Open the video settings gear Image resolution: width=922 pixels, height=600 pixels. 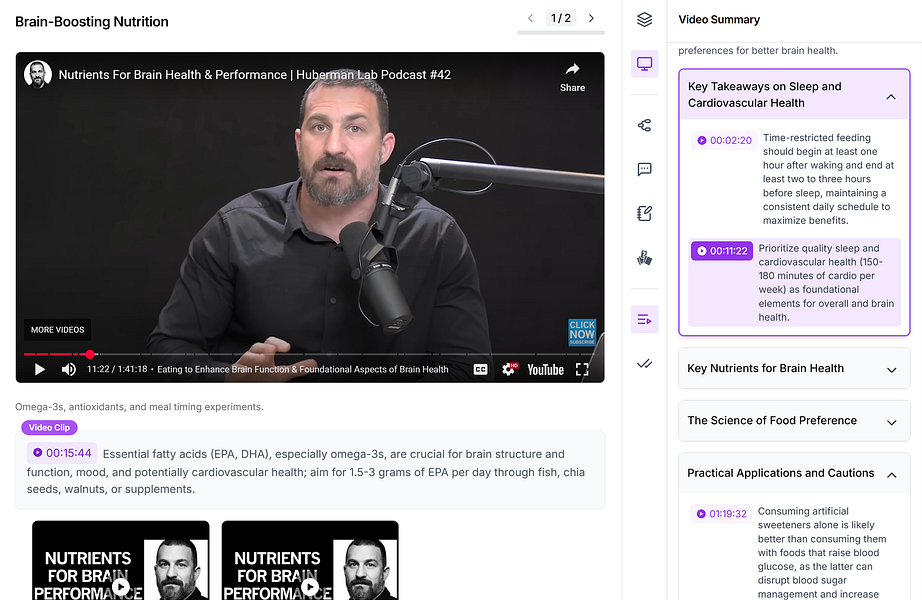tap(509, 369)
